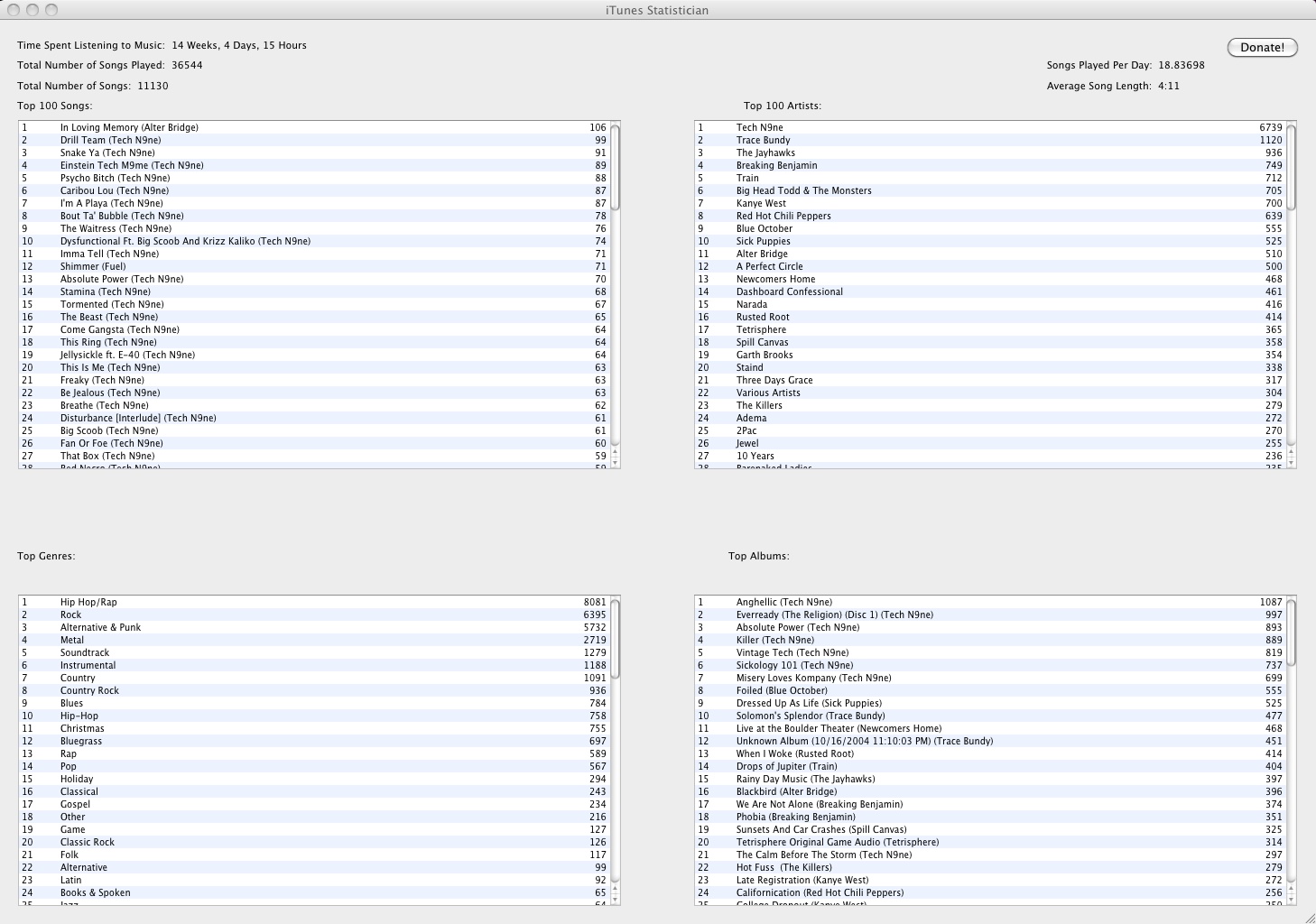Click the Top Albums scroll down arrow
The height and width of the screenshot is (924, 1316).
(1291, 900)
